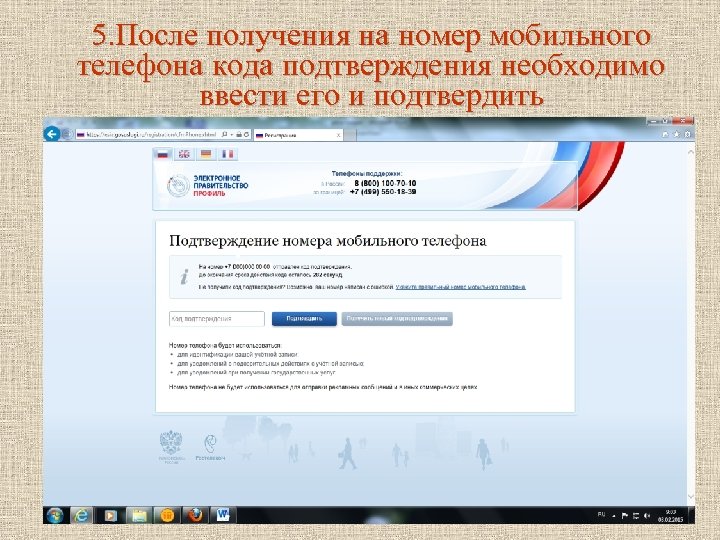The image size is (720, 540).
Task: Switch site language to French flag
Action: [228, 154]
